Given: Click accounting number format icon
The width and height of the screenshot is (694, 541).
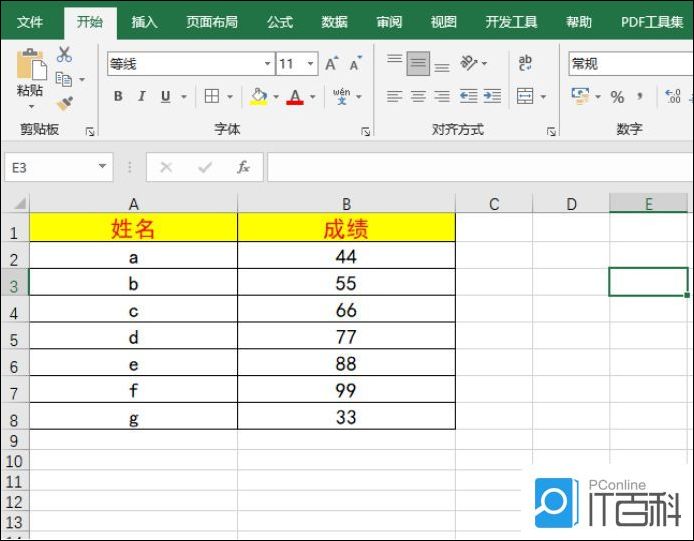Looking at the screenshot, I should tap(580, 96).
